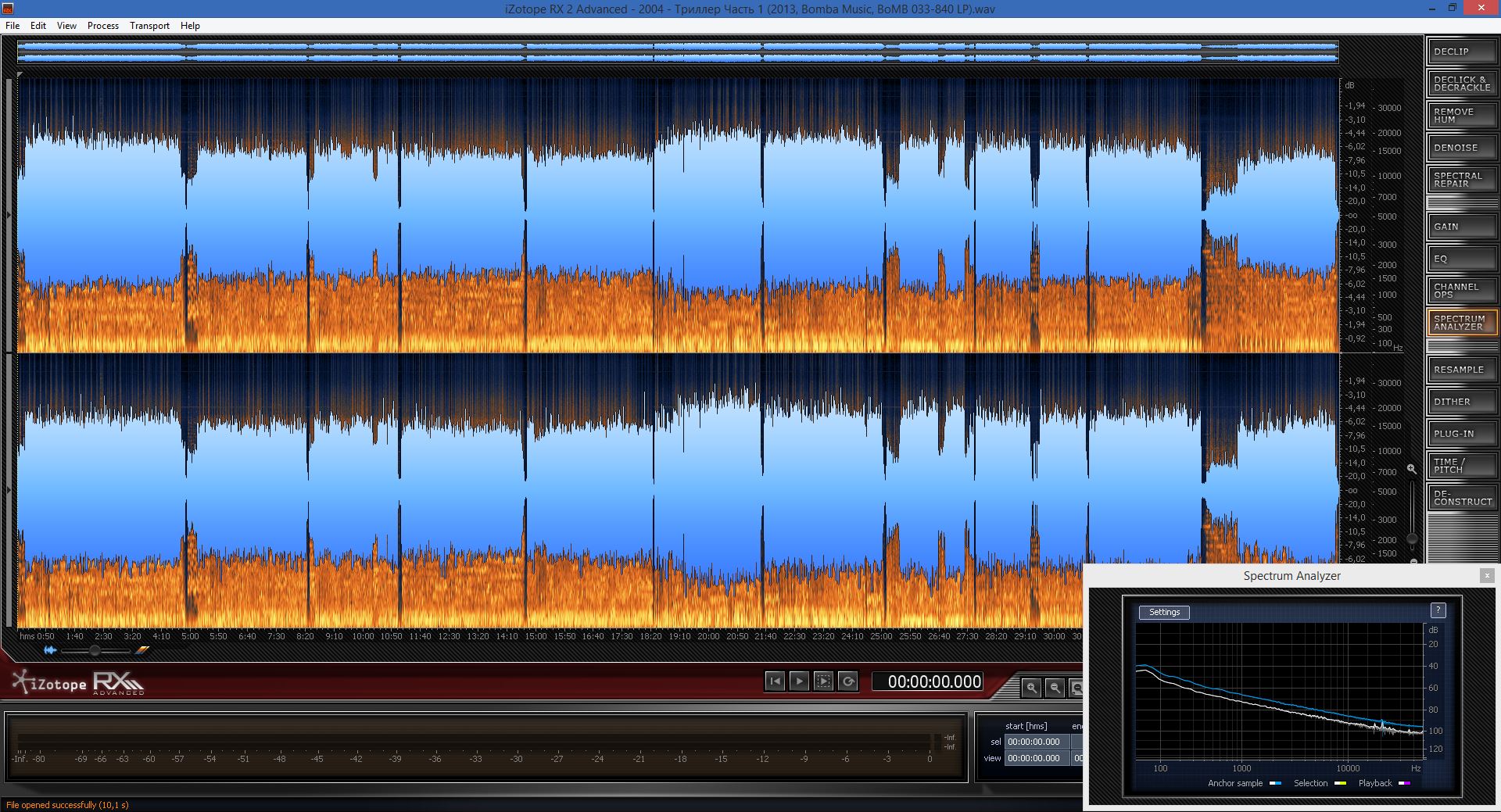
Task: Open the Gain module
Action: (1461, 227)
